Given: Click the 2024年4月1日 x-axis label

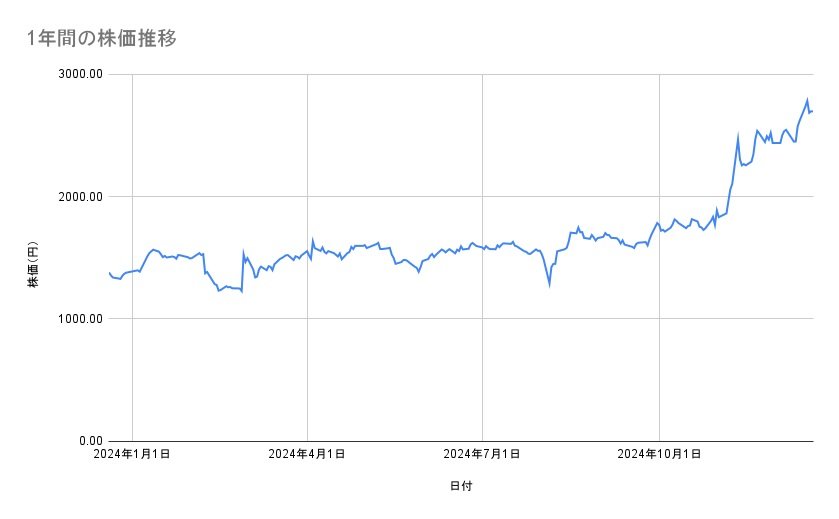Looking at the screenshot, I should coord(307,454).
